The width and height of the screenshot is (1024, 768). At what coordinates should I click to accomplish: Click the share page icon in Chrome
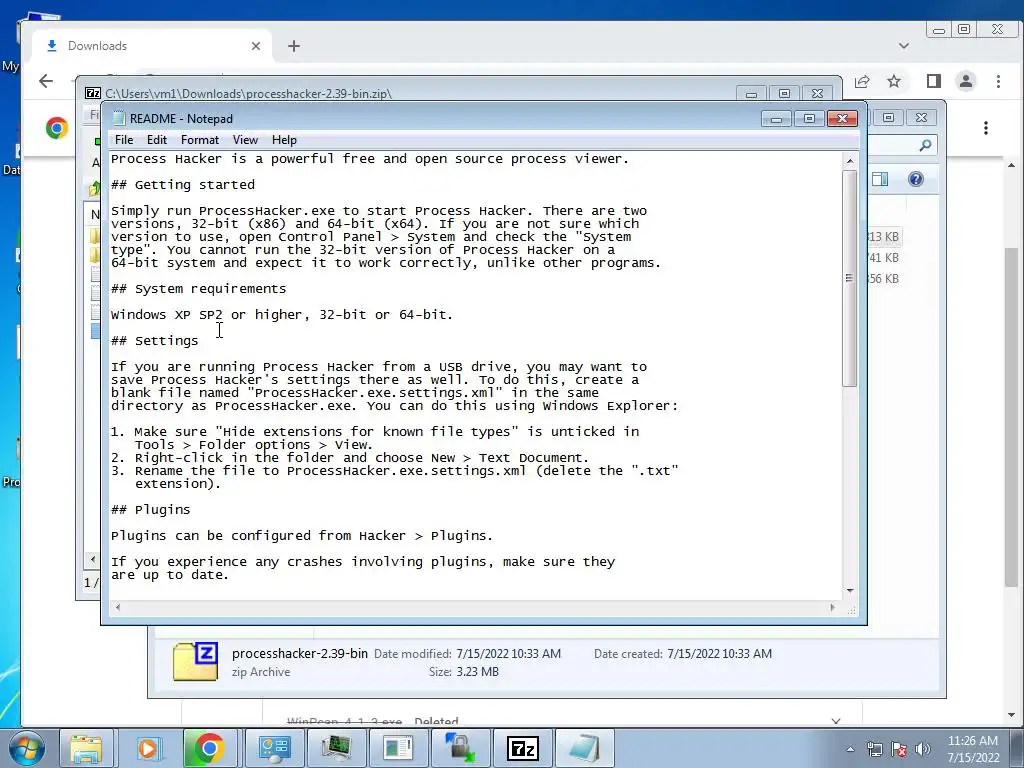(862, 81)
